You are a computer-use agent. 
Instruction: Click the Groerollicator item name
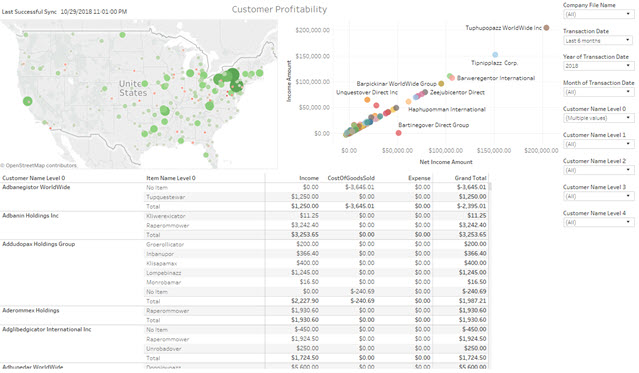click(165, 245)
